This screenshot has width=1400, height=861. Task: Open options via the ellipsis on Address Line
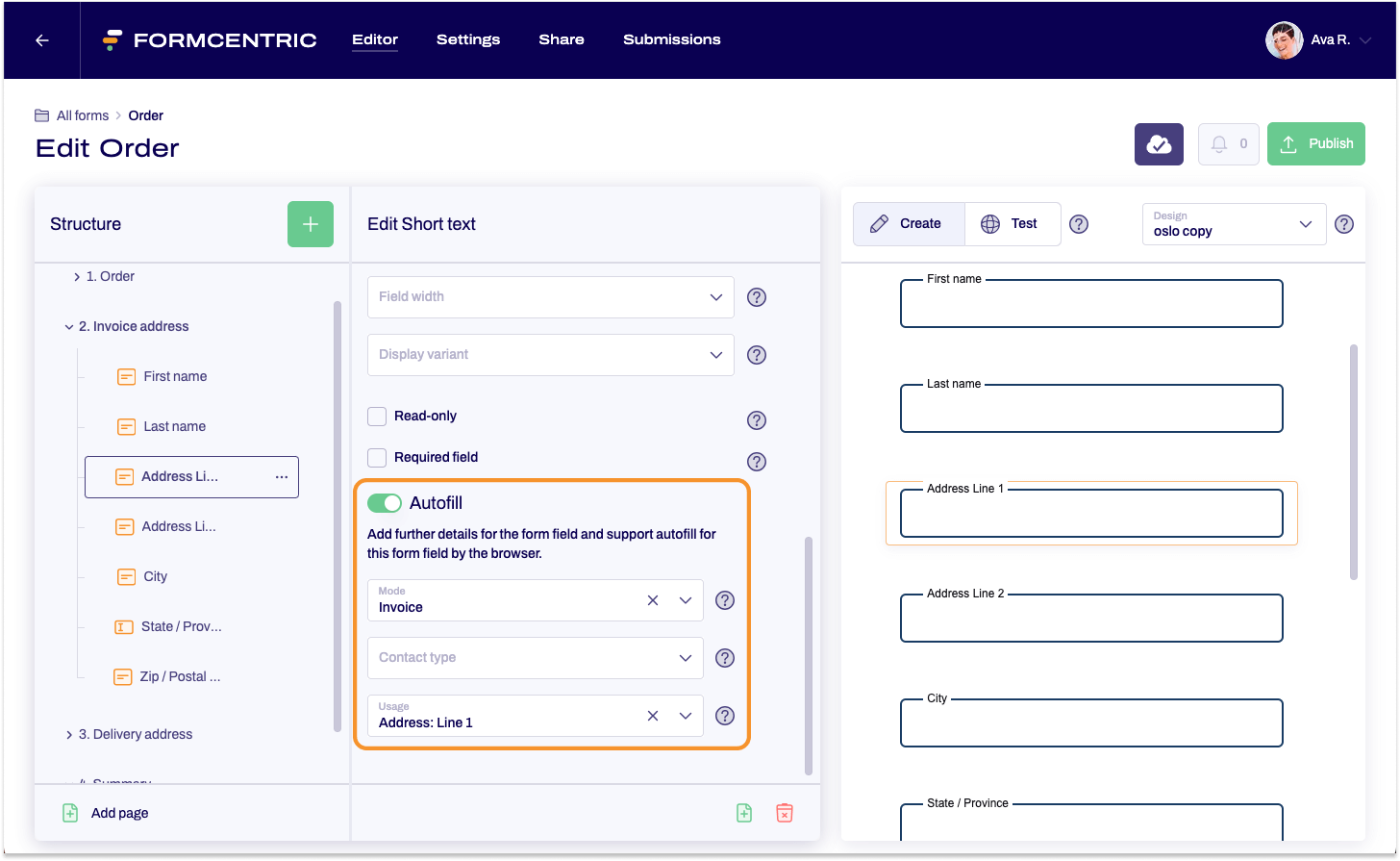coord(281,476)
